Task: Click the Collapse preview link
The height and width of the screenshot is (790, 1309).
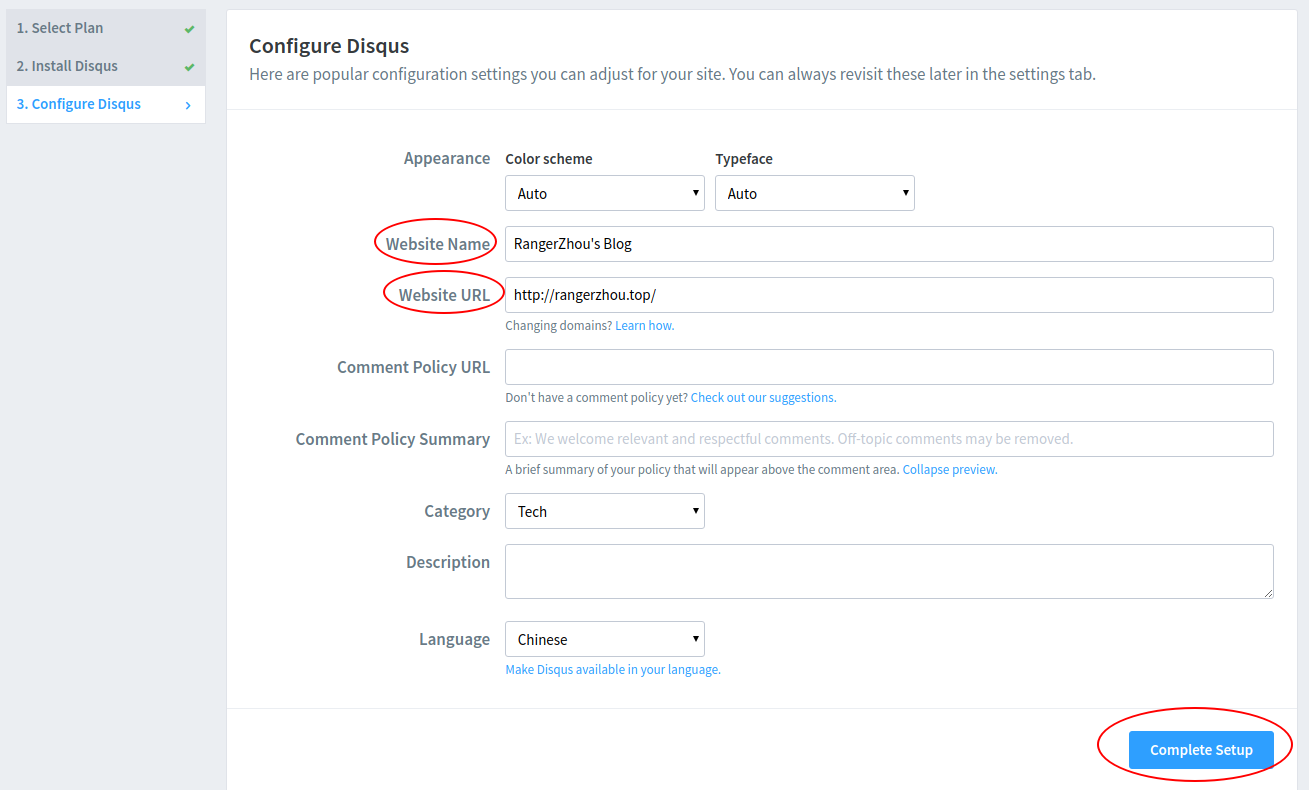Action: 950,470
